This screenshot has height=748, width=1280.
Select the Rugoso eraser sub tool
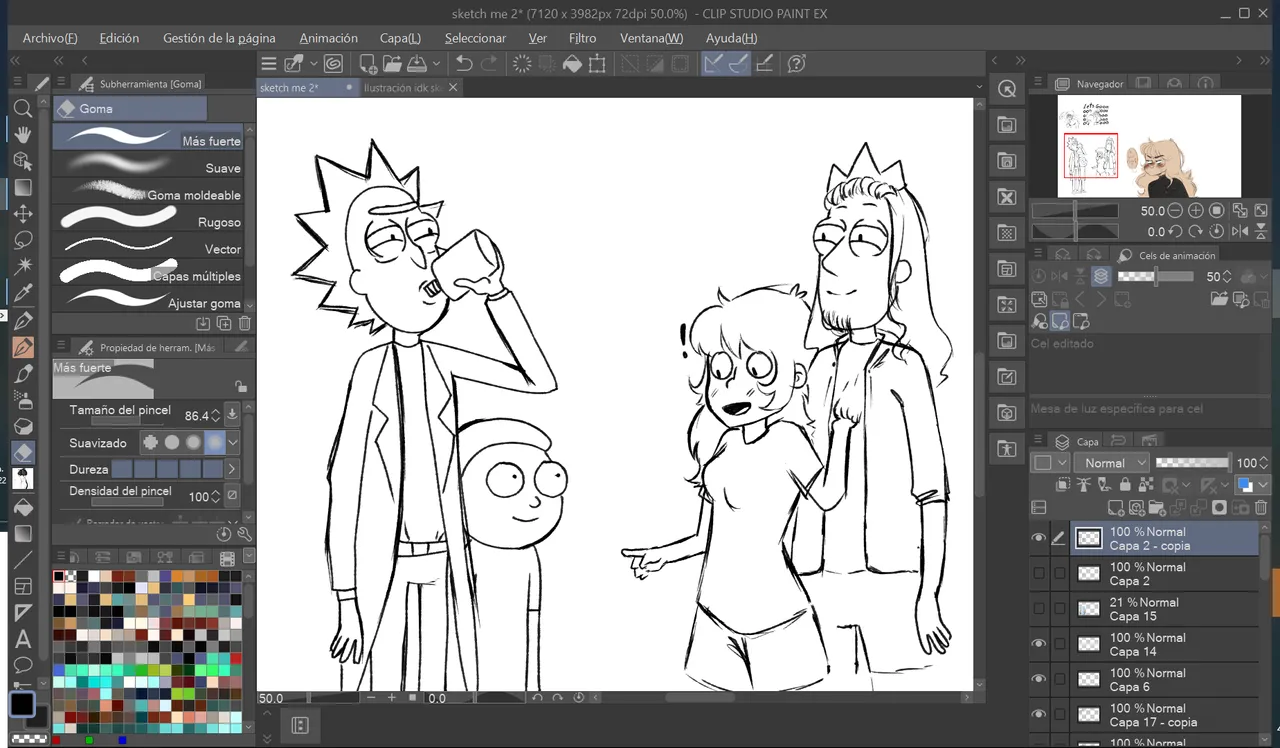pyautogui.click(x=148, y=220)
